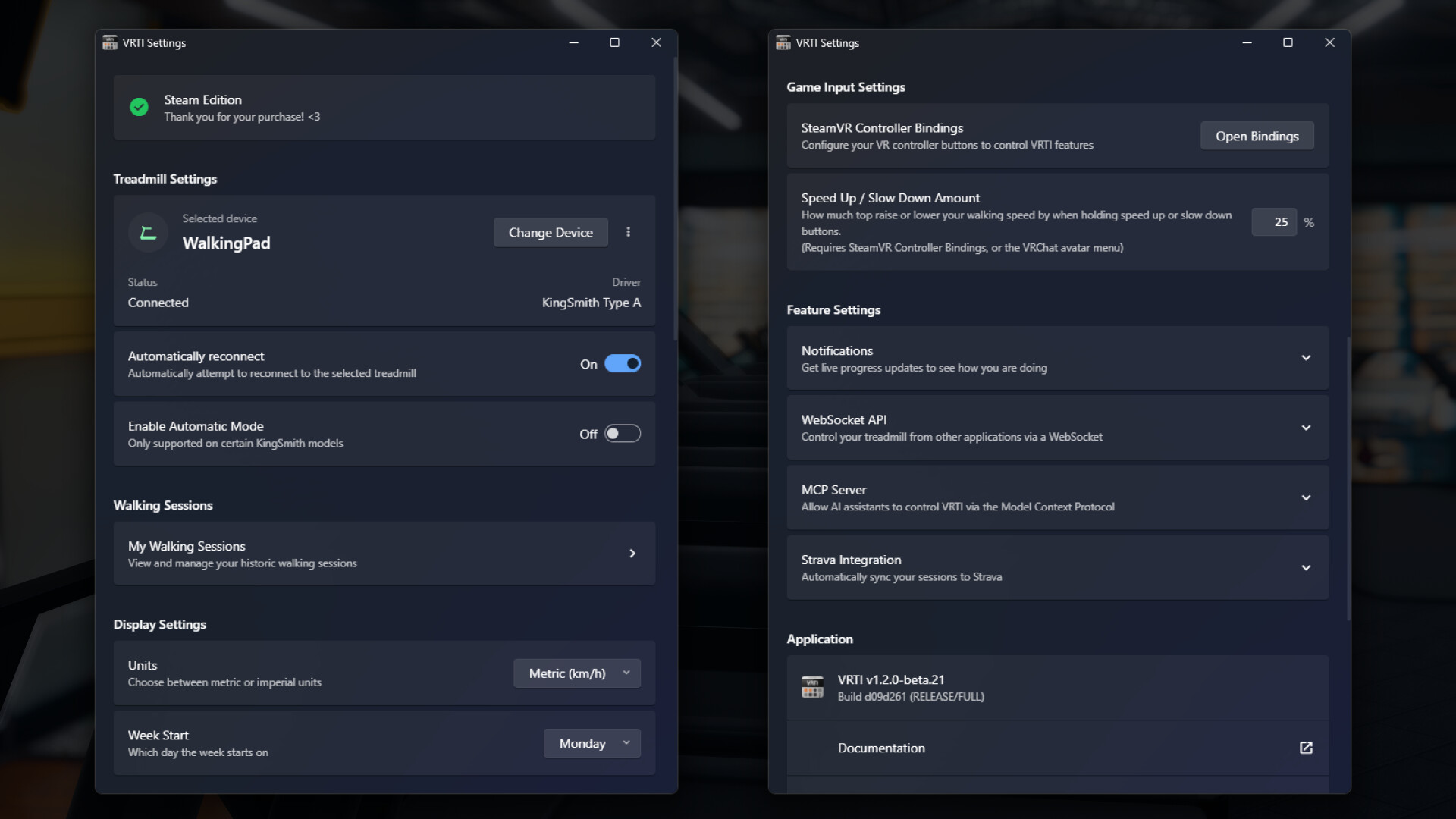Open the three-dot menu beside Change Device
This screenshot has width=1456, height=819.
click(628, 232)
